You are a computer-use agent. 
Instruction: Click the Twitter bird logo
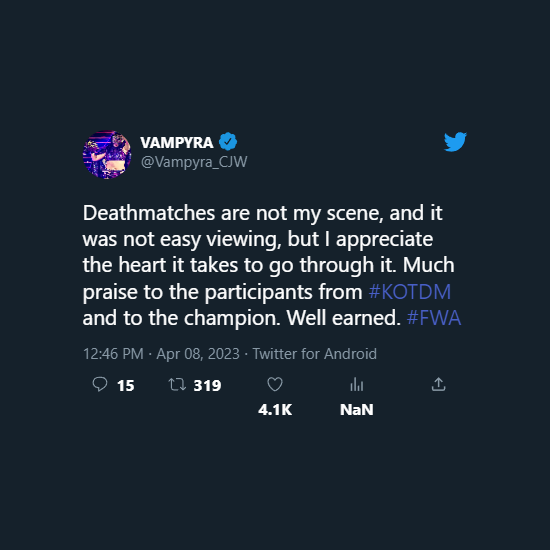(x=455, y=142)
